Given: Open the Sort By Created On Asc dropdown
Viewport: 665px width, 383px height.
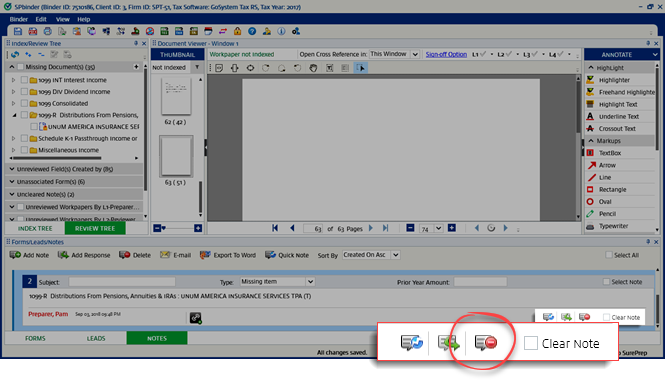Looking at the screenshot, I should click(371, 255).
